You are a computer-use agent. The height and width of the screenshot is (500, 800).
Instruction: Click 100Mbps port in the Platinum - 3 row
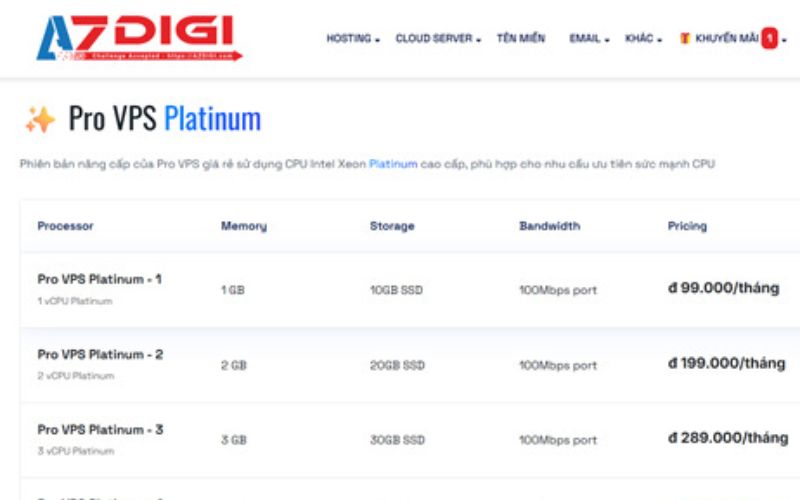[558, 440]
